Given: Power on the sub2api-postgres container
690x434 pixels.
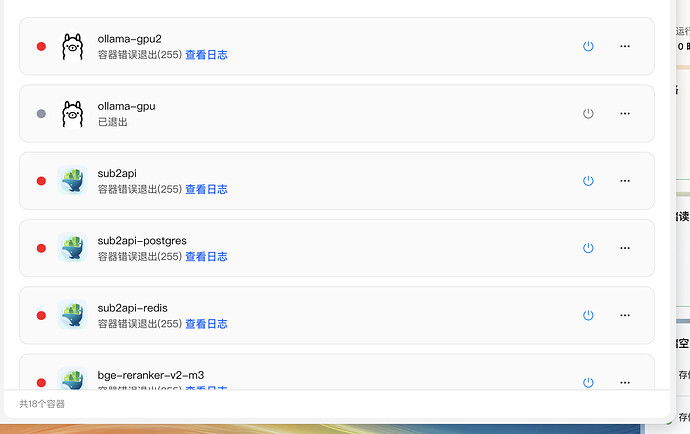Looking at the screenshot, I should pos(588,248).
